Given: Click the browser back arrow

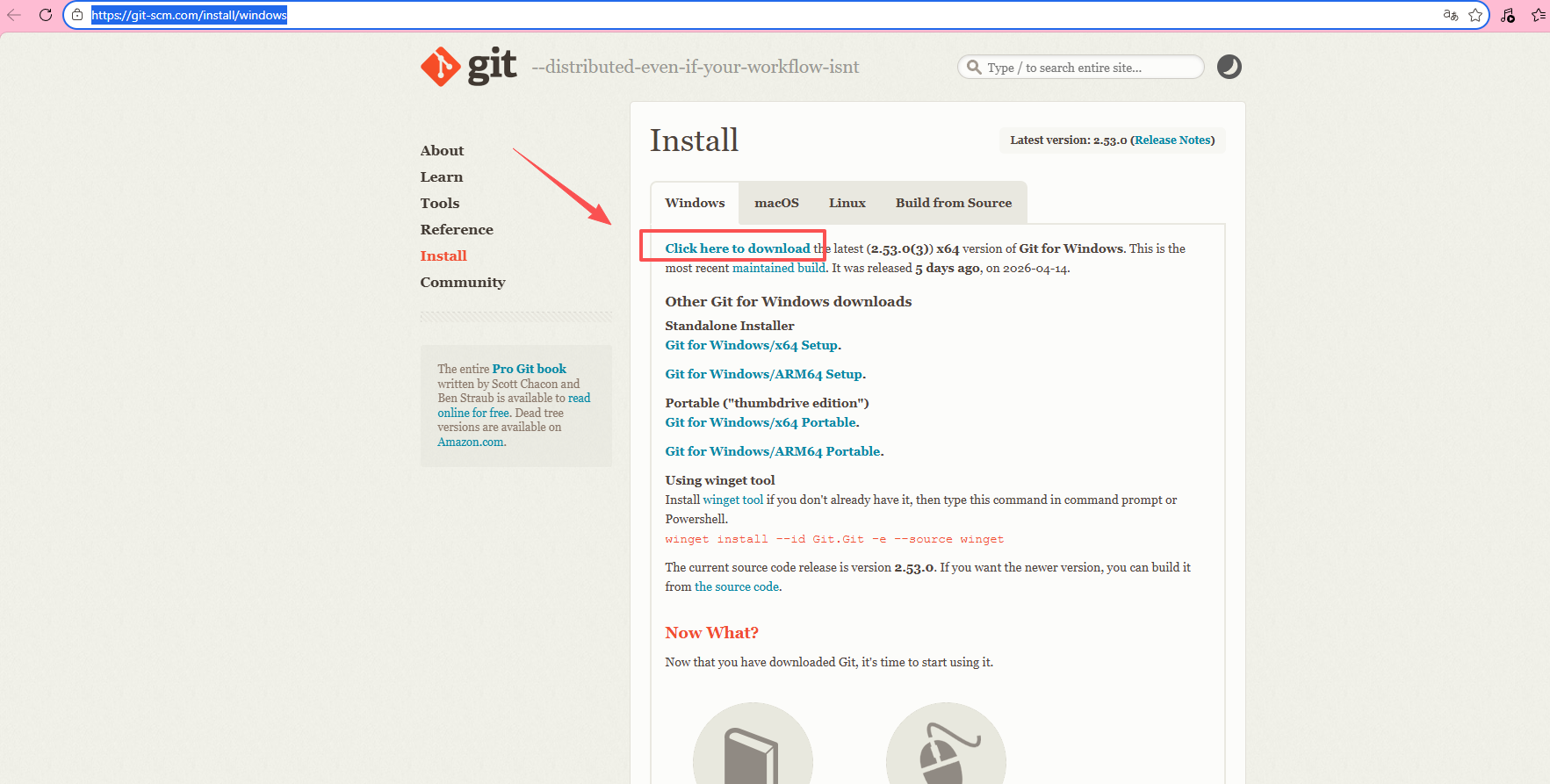Looking at the screenshot, I should (14, 15).
